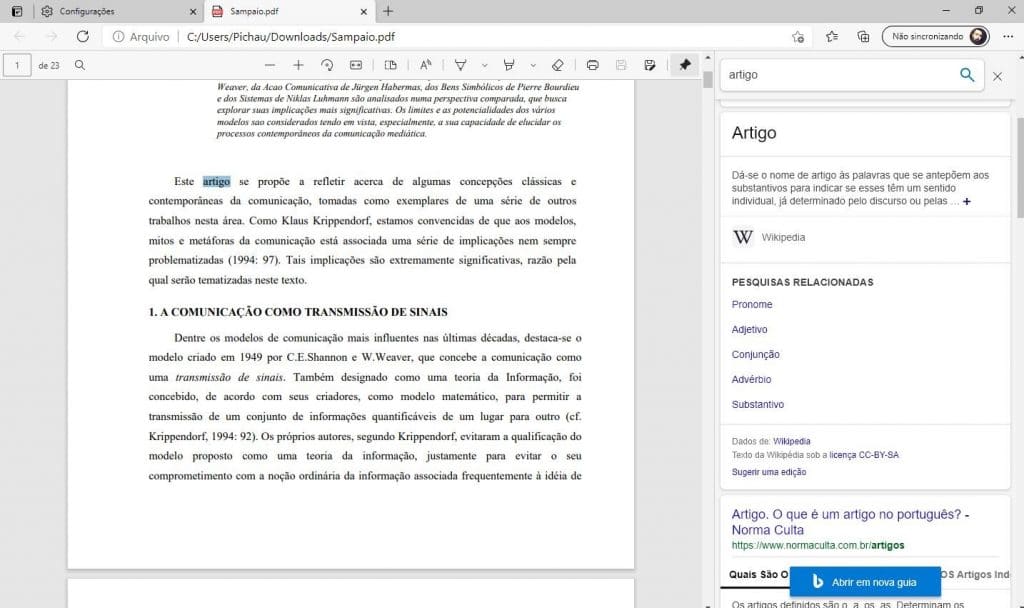Click the Artigo card title in sidebar
Image resolution: width=1024 pixels, height=608 pixels.
[x=754, y=133]
